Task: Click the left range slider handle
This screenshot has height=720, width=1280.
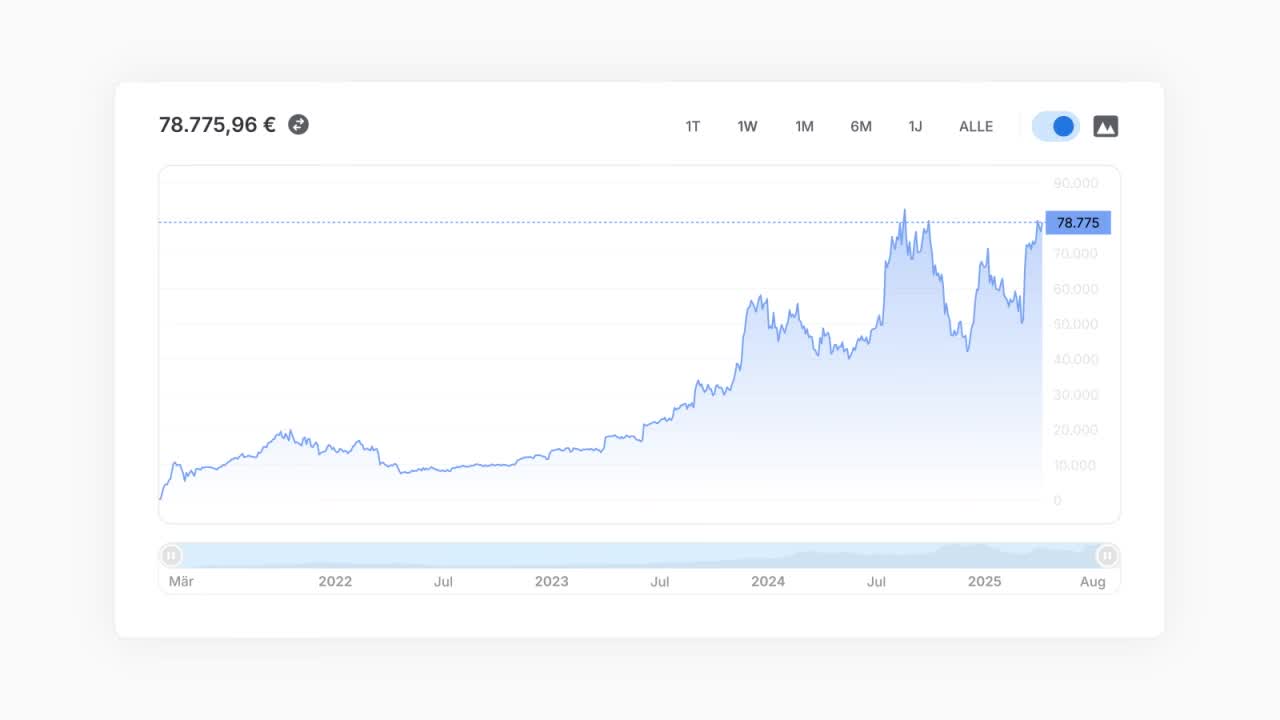Action: pyautogui.click(x=172, y=555)
